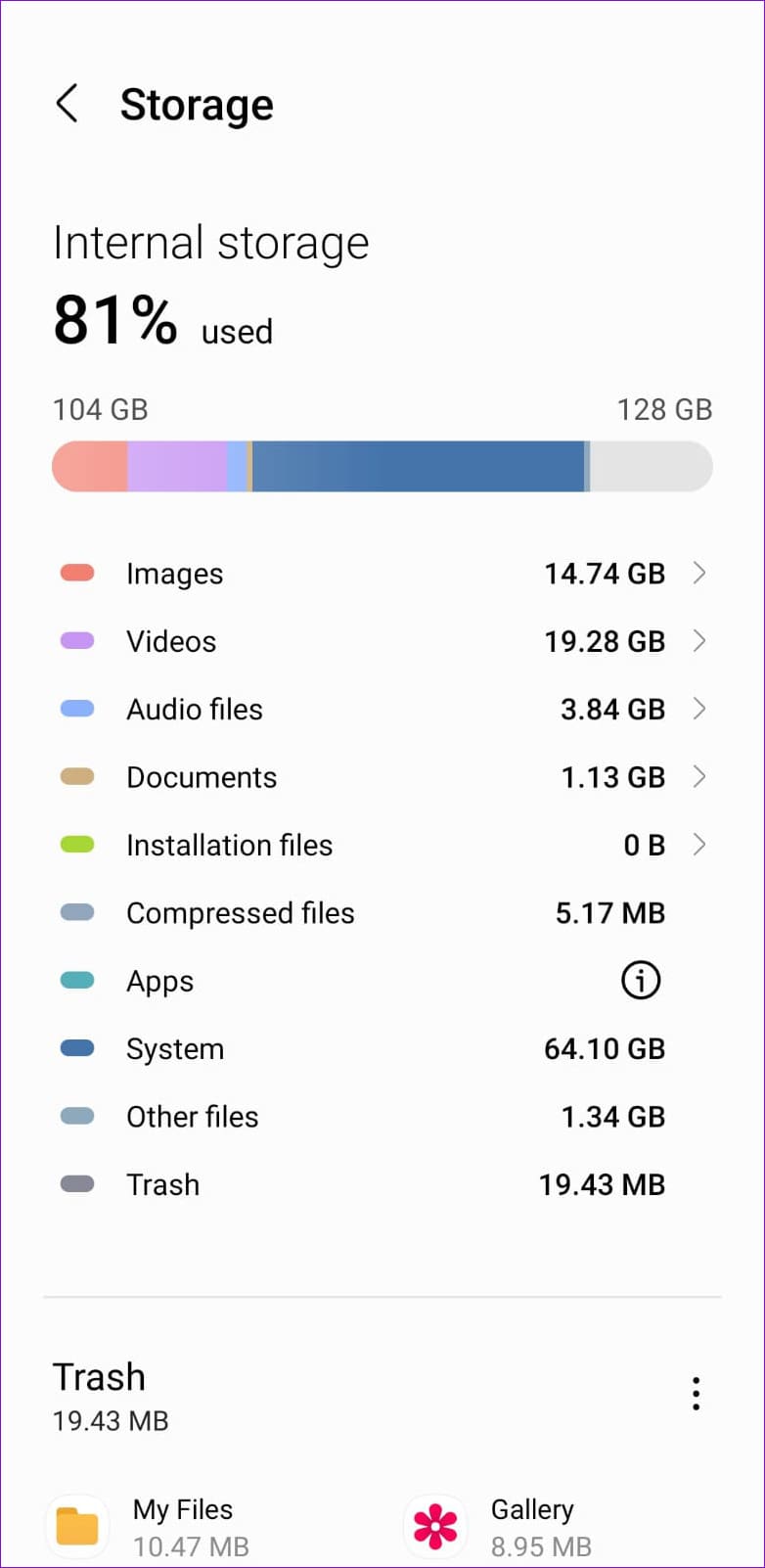
Task: Open the Documents storage entry
Action: coord(382,777)
